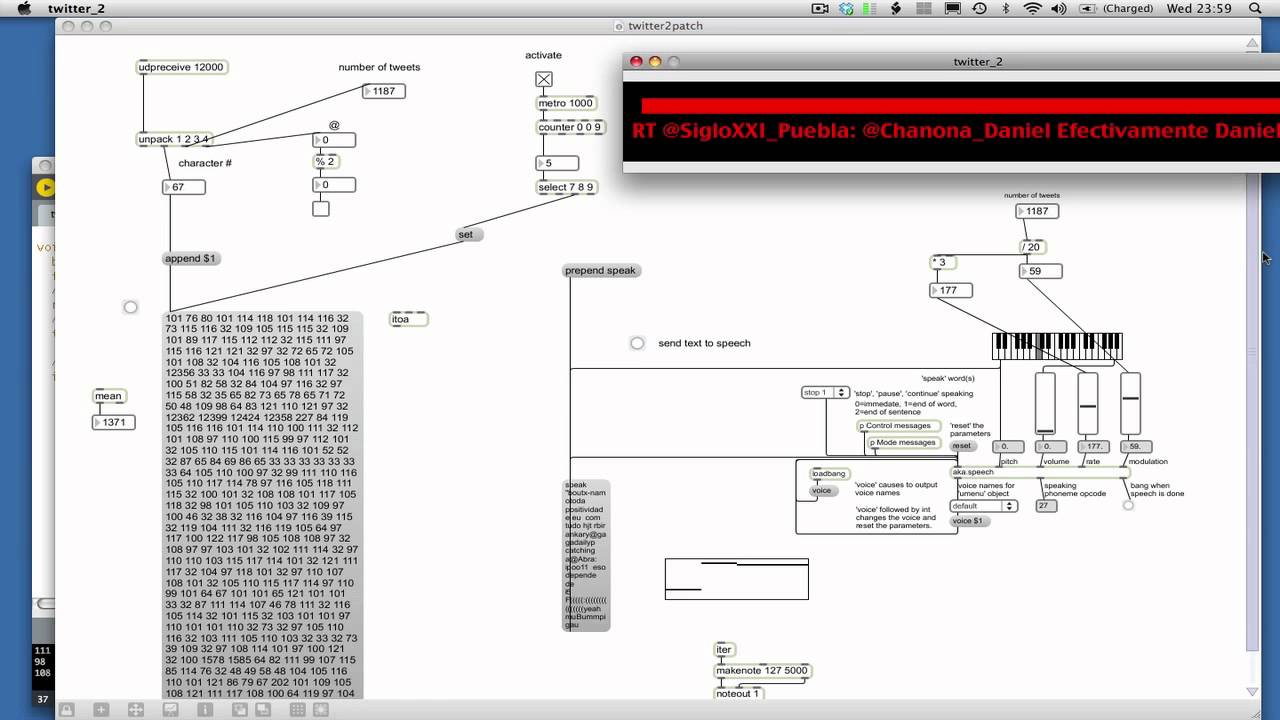Image resolution: width=1280 pixels, height=720 pixels.
Task: Click the 'append $1' message box
Action: (x=190, y=259)
